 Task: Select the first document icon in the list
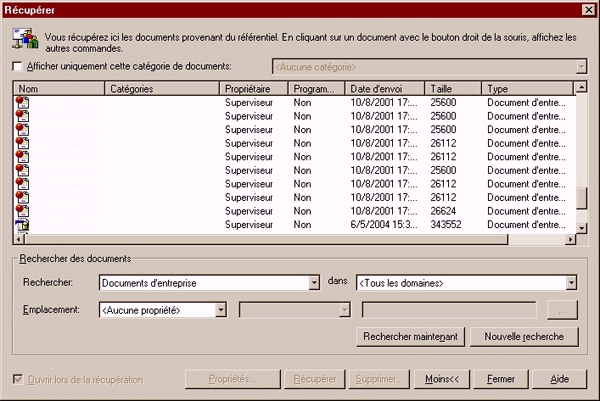(x=22, y=102)
